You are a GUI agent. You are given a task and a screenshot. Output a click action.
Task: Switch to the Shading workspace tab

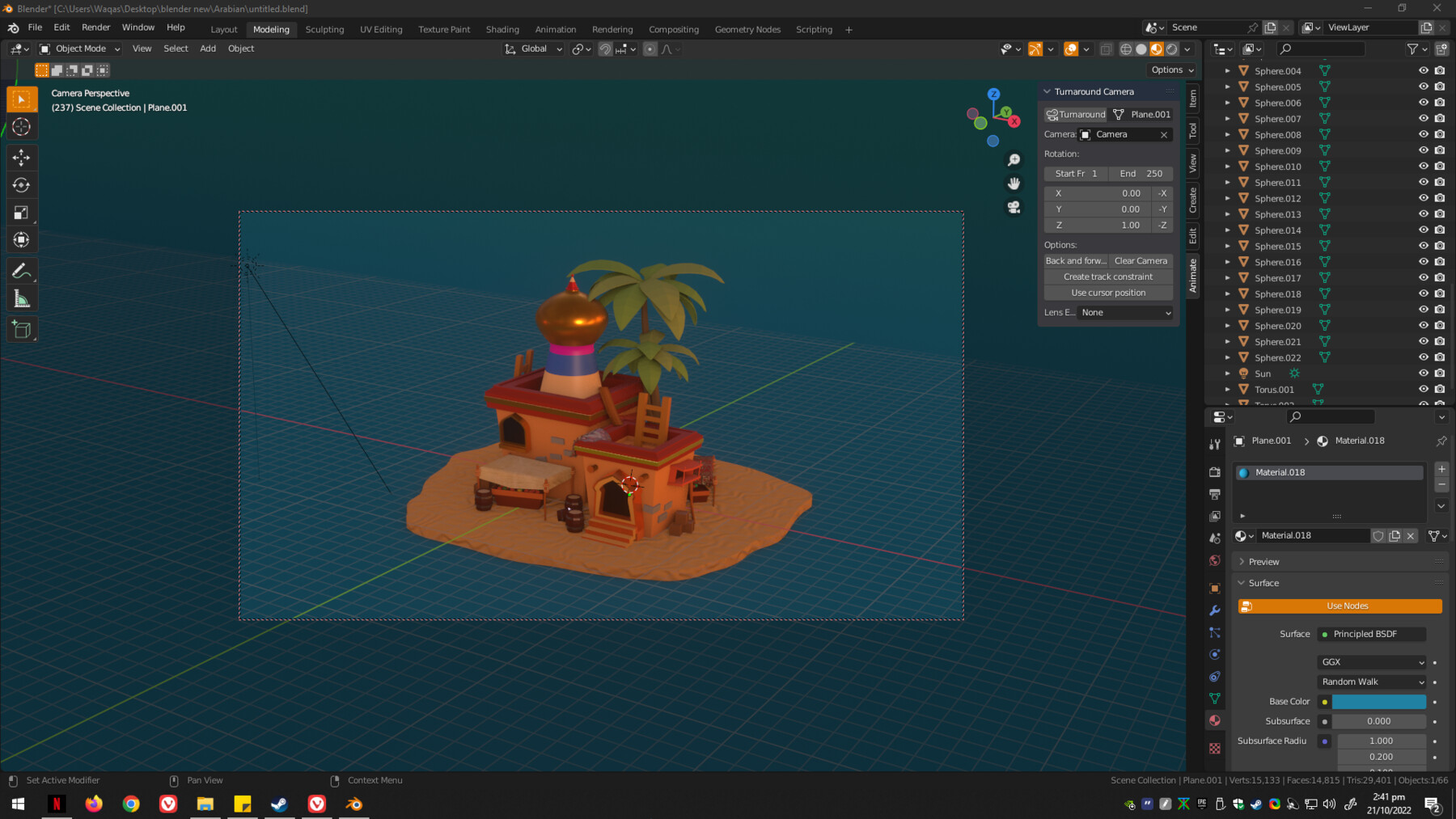click(502, 29)
